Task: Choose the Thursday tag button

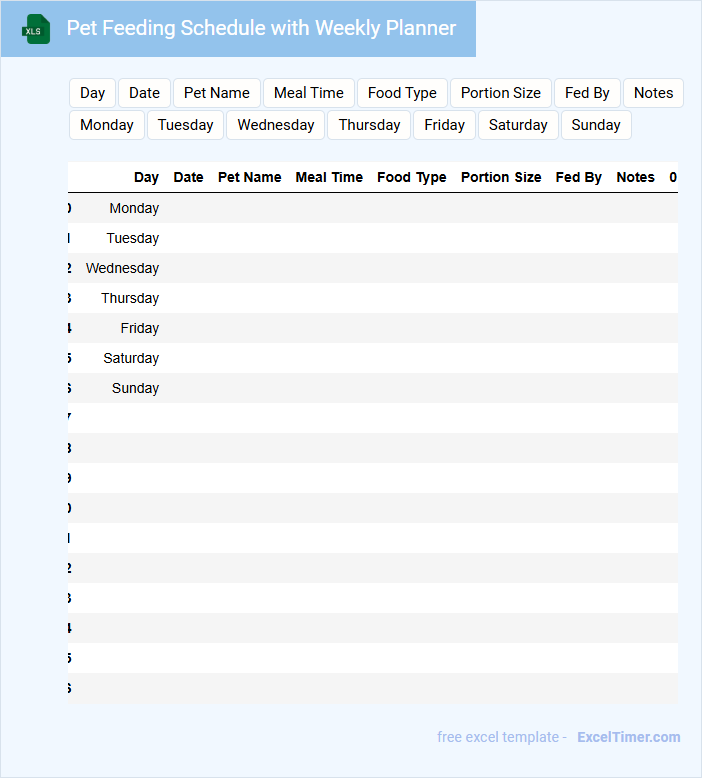Action: (369, 125)
